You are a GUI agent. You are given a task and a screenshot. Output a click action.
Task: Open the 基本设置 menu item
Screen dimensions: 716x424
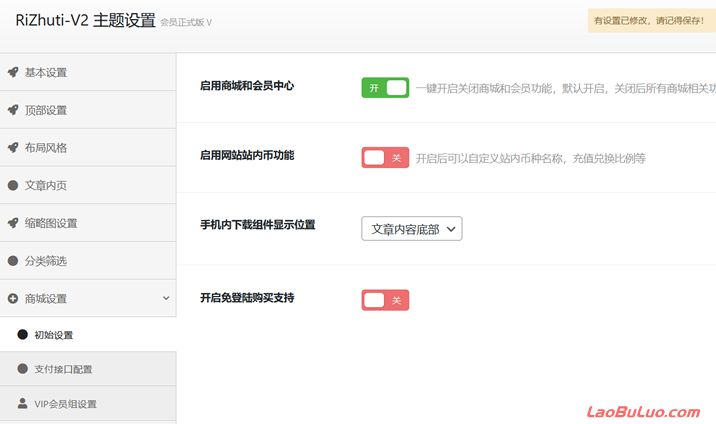click(88, 72)
